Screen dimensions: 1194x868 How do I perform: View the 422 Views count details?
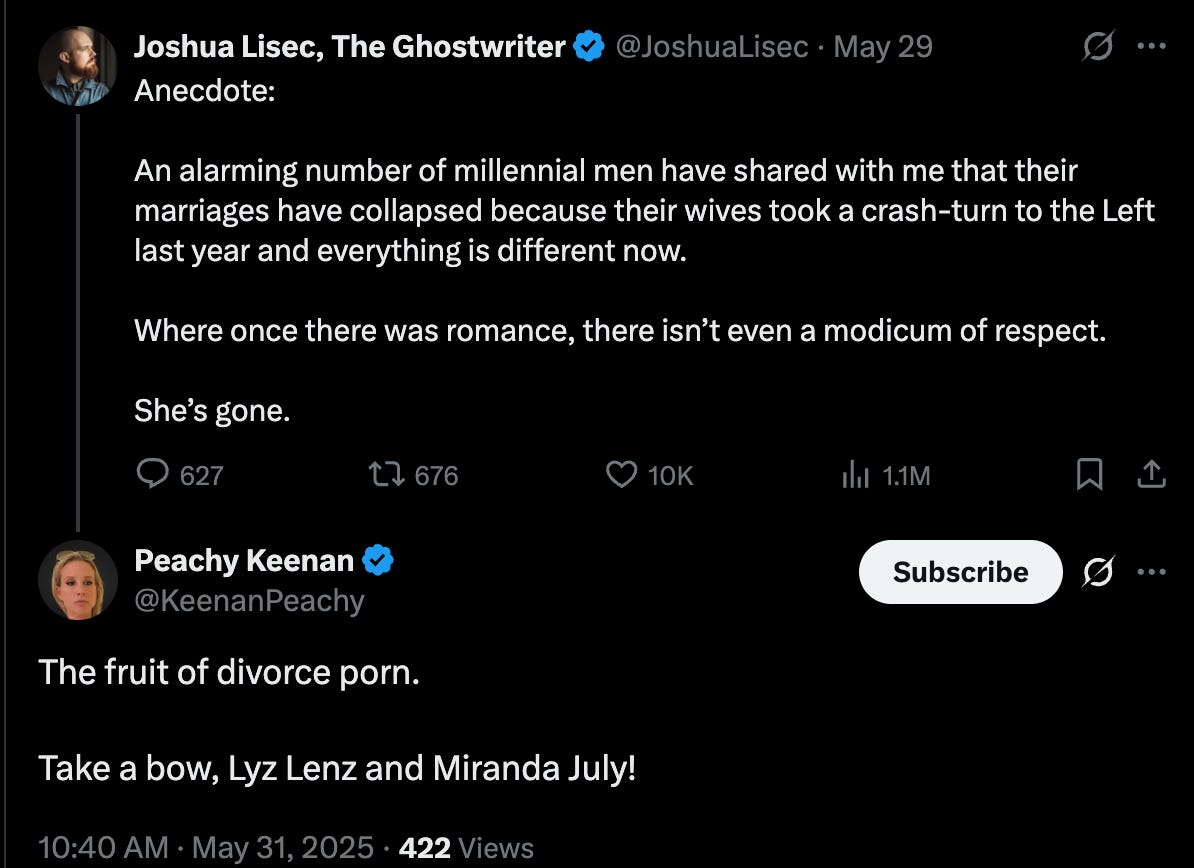(x=466, y=847)
